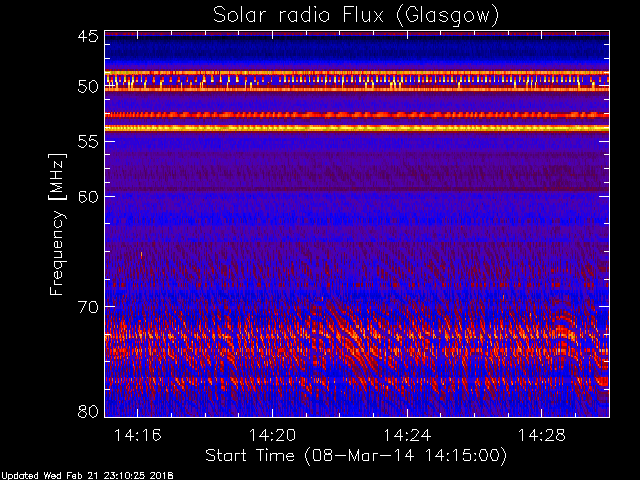The image size is (640, 480).
Task: Click the '60' frequency tick label
Action: point(88,197)
